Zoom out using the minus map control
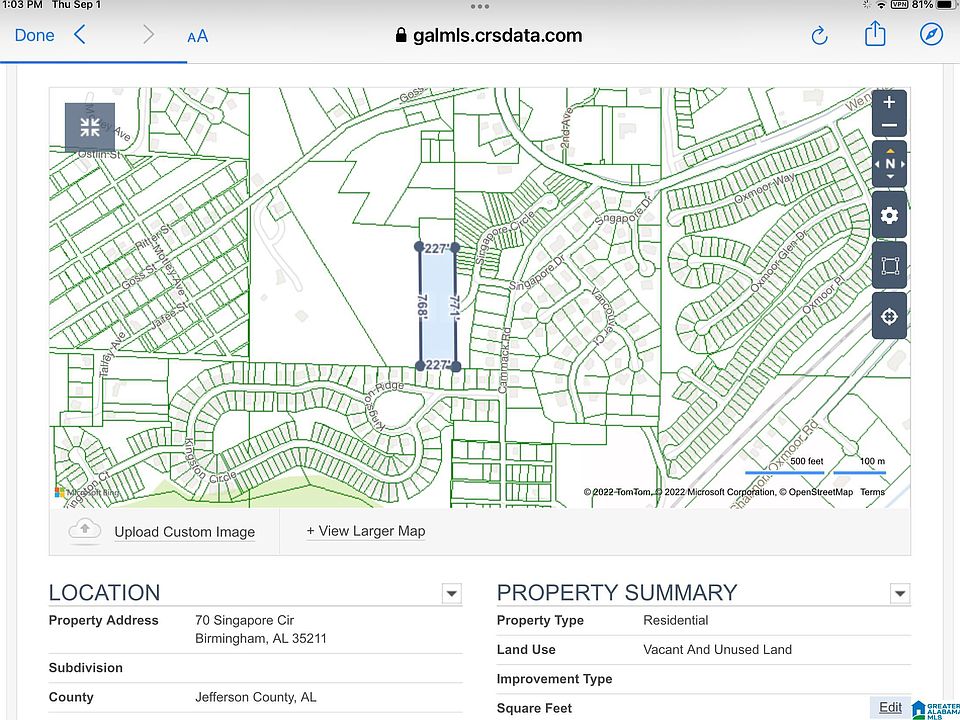The width and height of the screenshot is (960, 720). [889, 125]
